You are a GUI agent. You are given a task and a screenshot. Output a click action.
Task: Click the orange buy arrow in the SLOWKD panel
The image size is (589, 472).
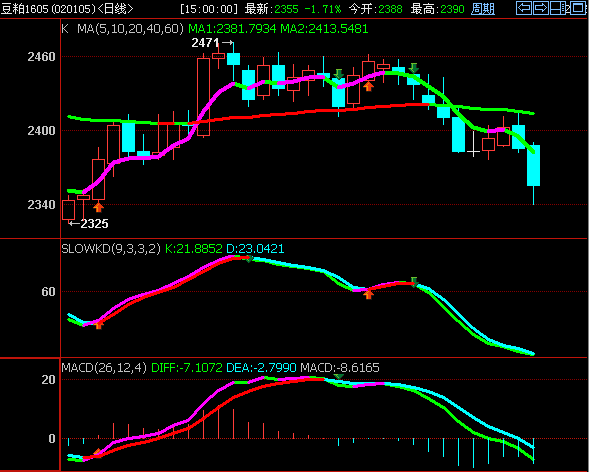[x=369, y=294]
